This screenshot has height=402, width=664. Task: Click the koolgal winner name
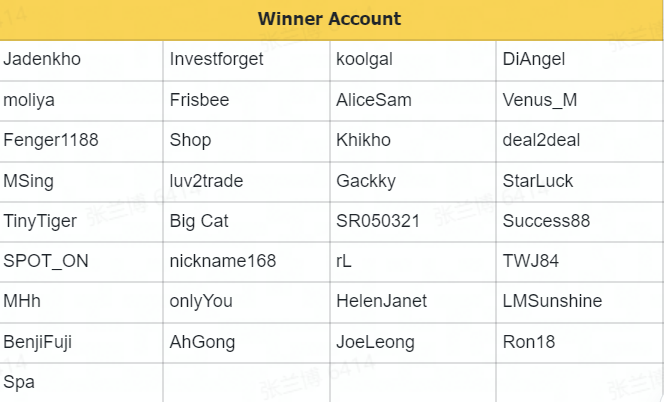coord(364,59)
